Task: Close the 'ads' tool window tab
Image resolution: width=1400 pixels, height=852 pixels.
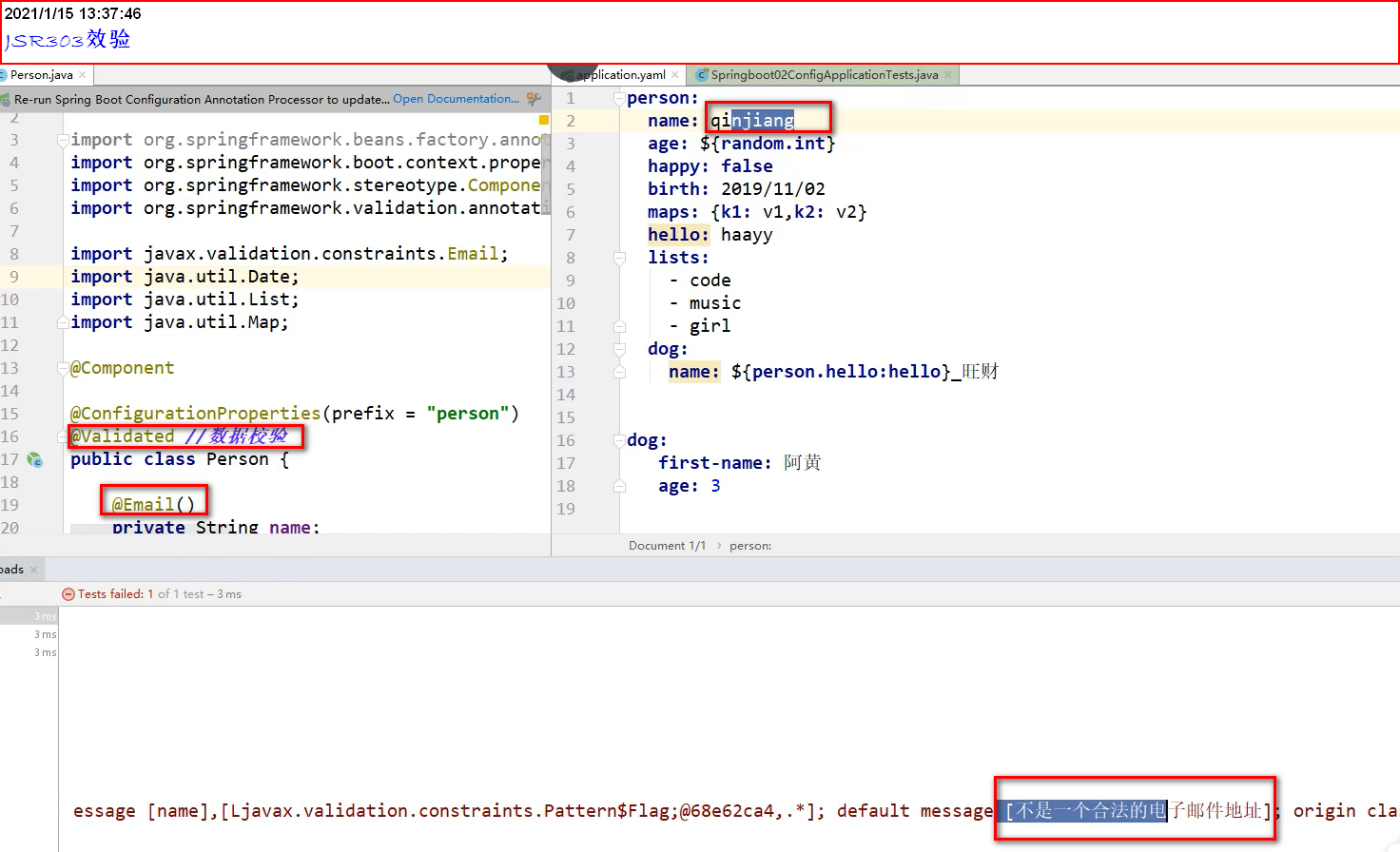Action: click(33, 570)
